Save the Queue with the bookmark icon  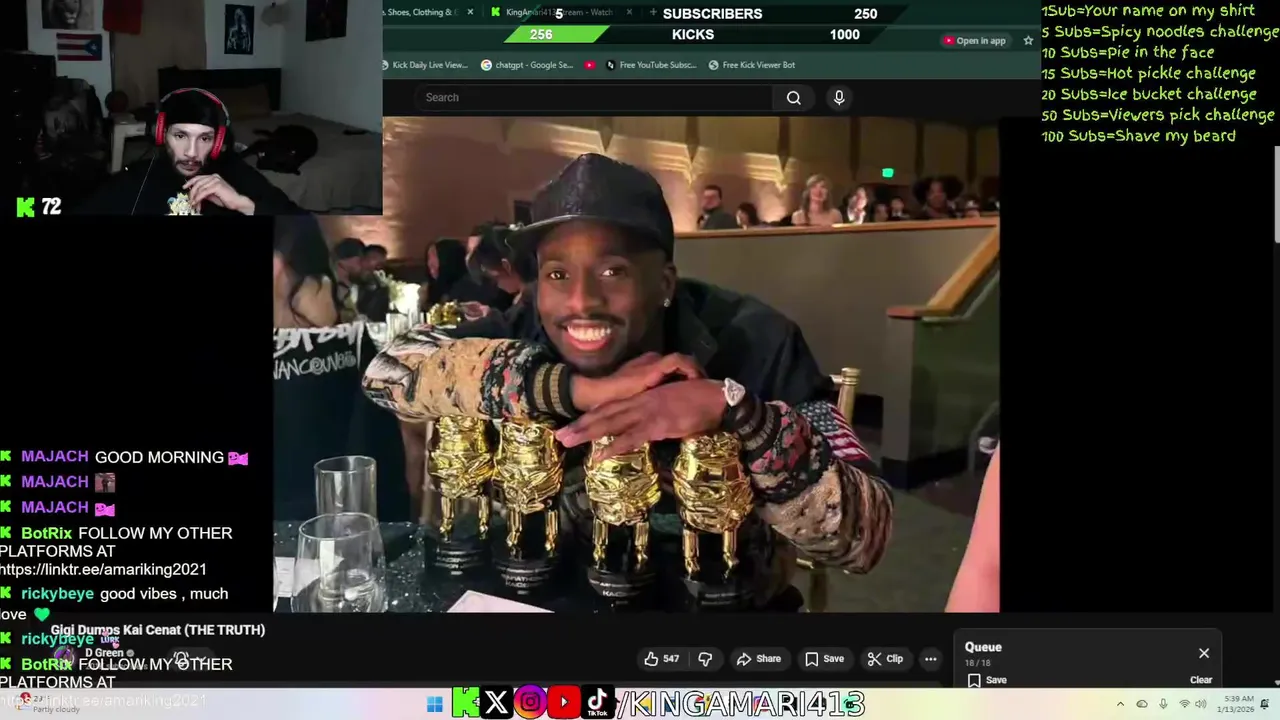986,680
